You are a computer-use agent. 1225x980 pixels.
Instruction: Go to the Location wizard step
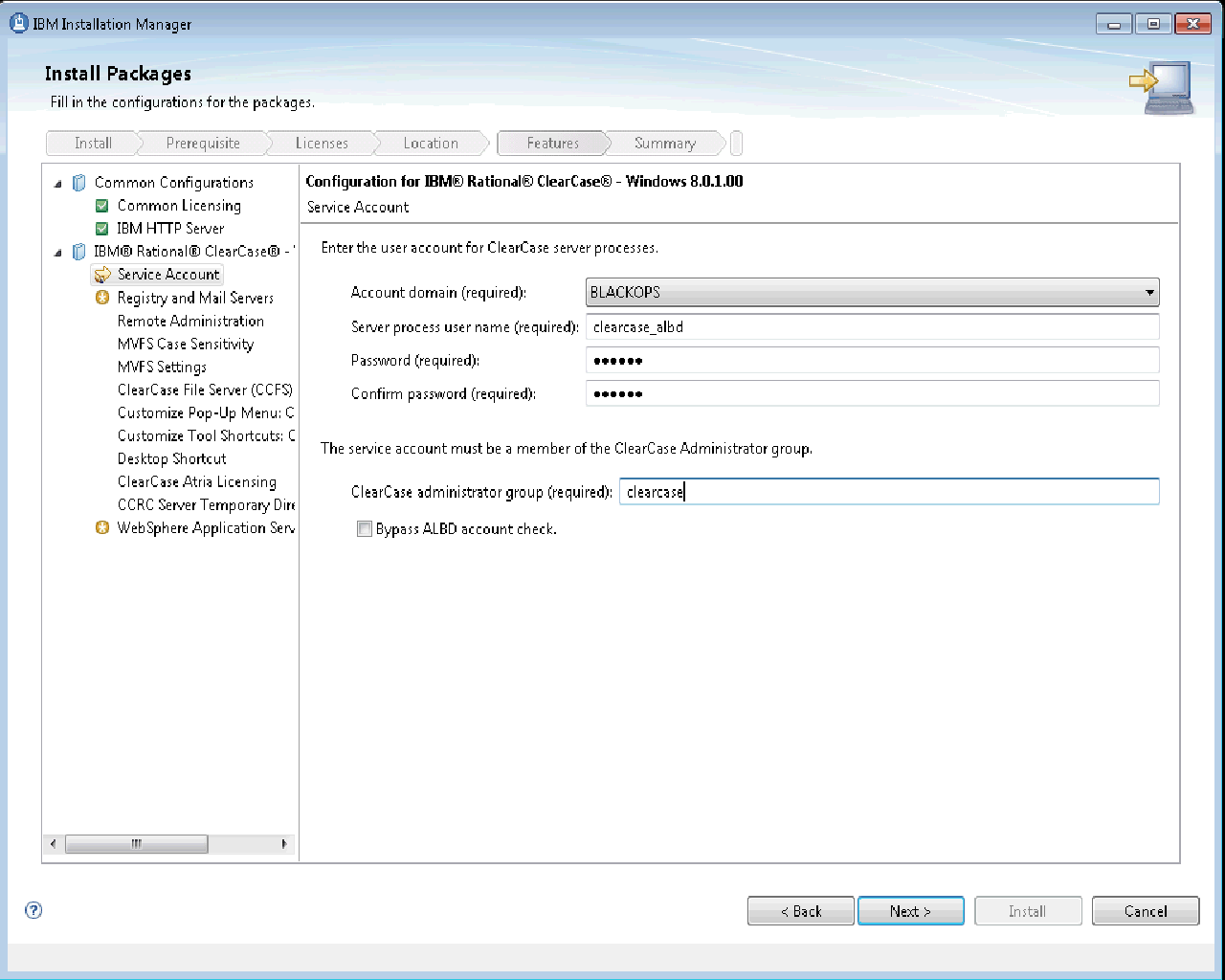431,144
